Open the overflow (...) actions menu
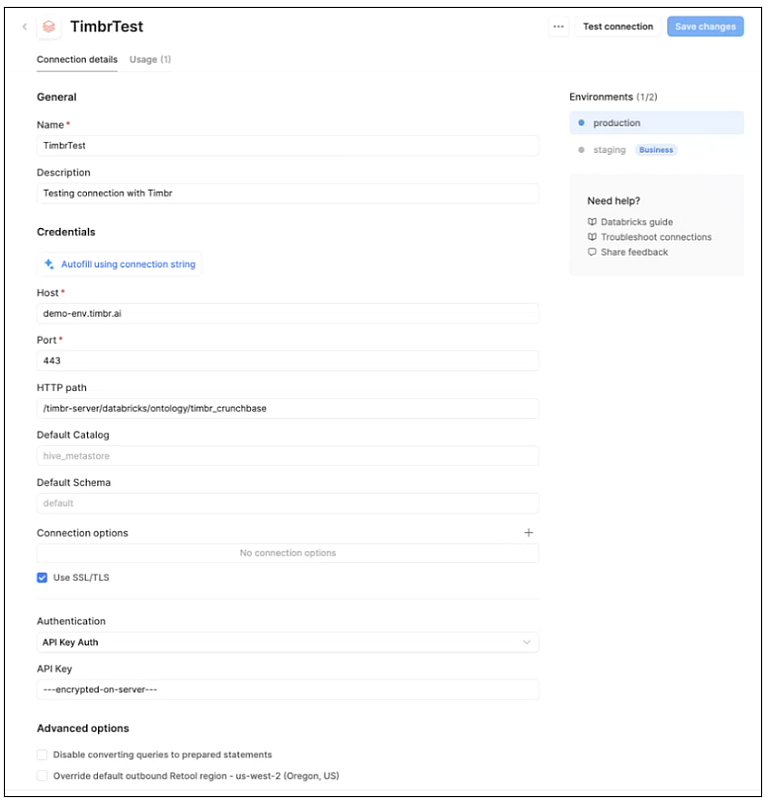 coord(559,27)
